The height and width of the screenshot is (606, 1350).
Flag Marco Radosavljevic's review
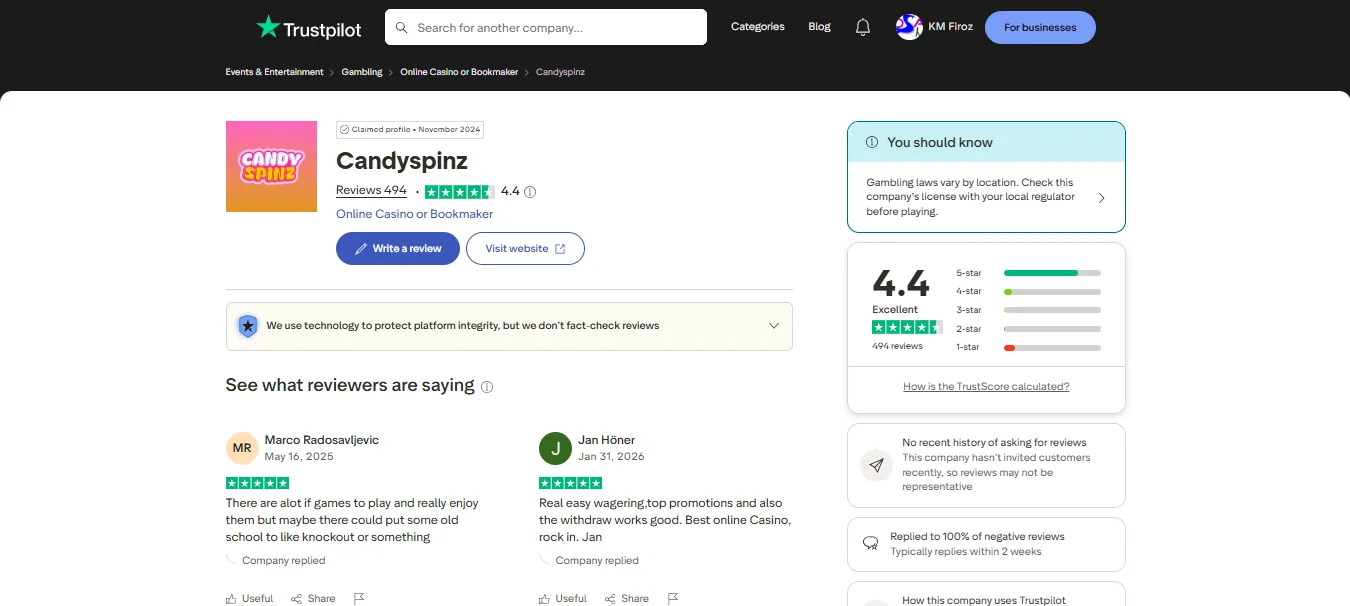tap(359, 598)
